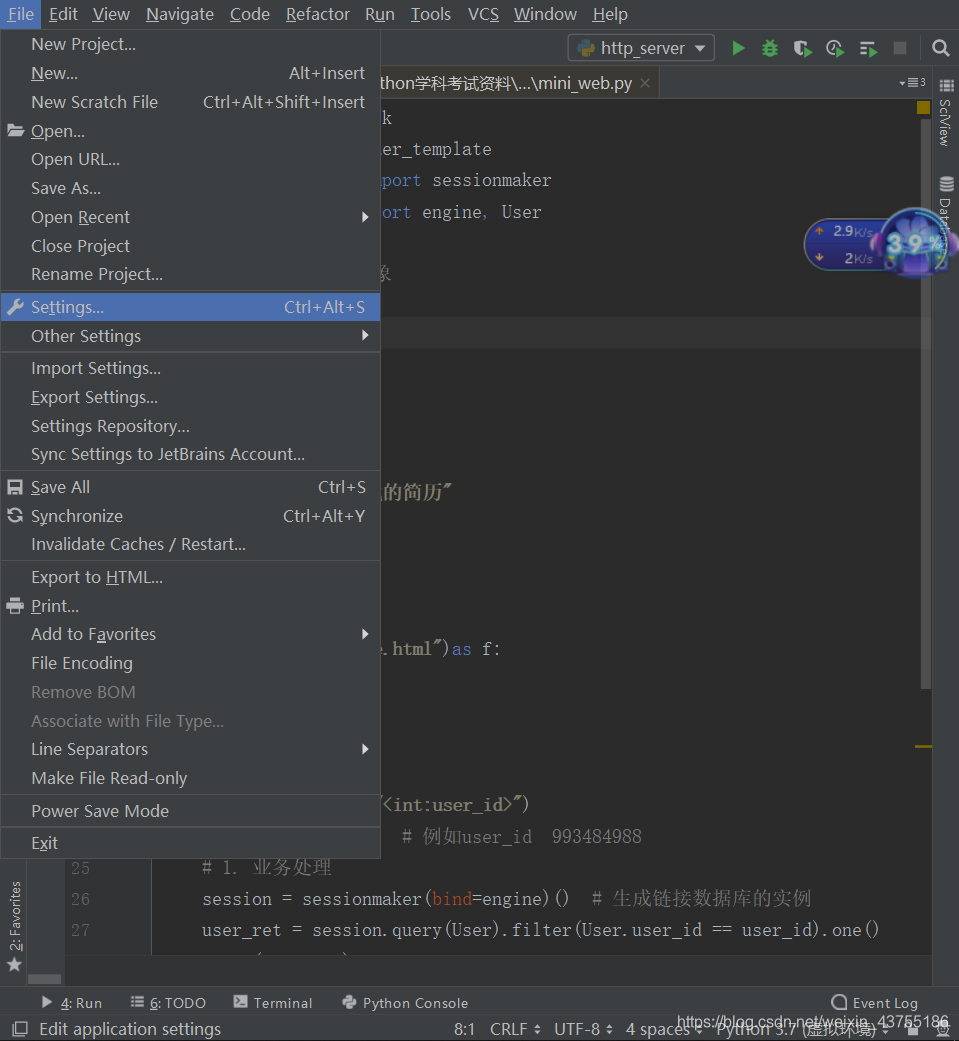Select Save As... entry
This screenshot has width=959, height=1041.
[191, 188]
